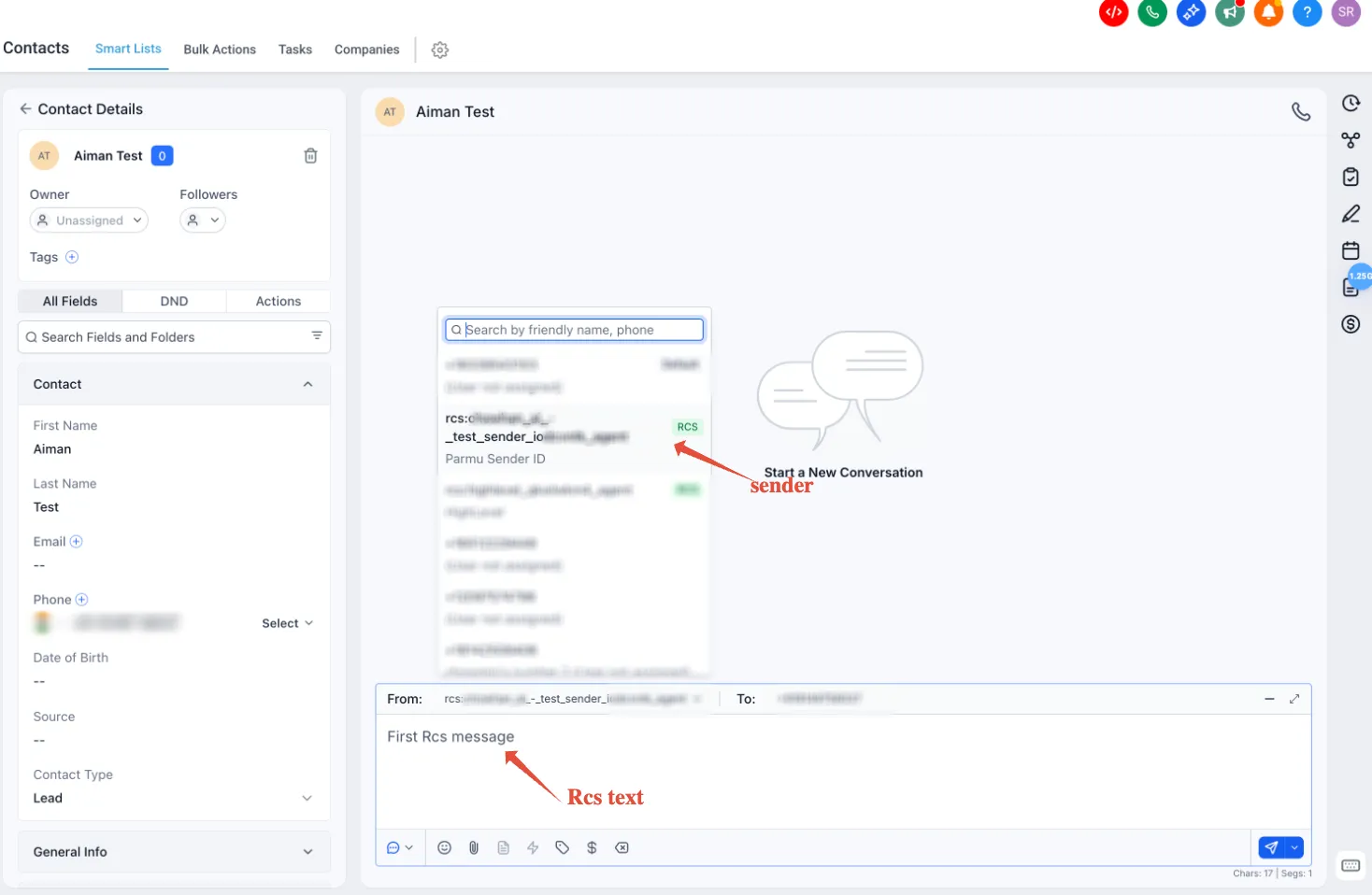Screen dimensions: 1372x895
Task: Clear the message with X icon
Action: click(x=622, y=847)
